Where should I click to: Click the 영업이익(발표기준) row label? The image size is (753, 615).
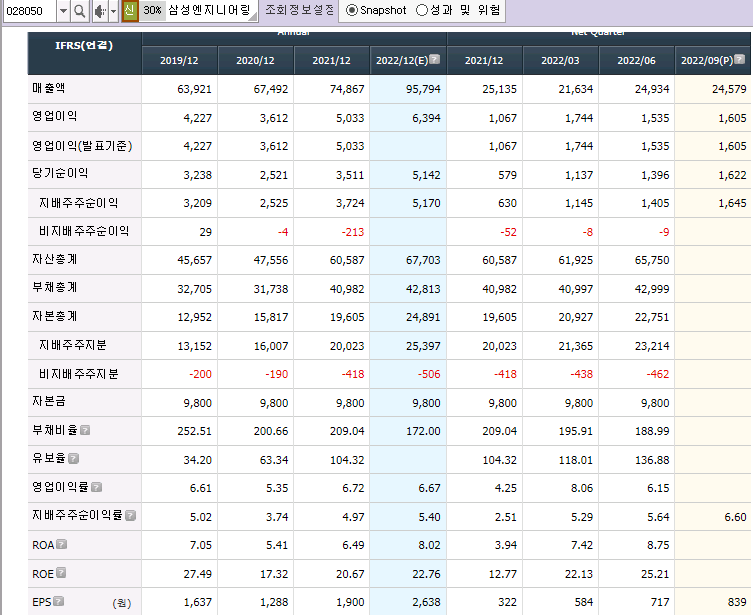click(x=82, y=146)
